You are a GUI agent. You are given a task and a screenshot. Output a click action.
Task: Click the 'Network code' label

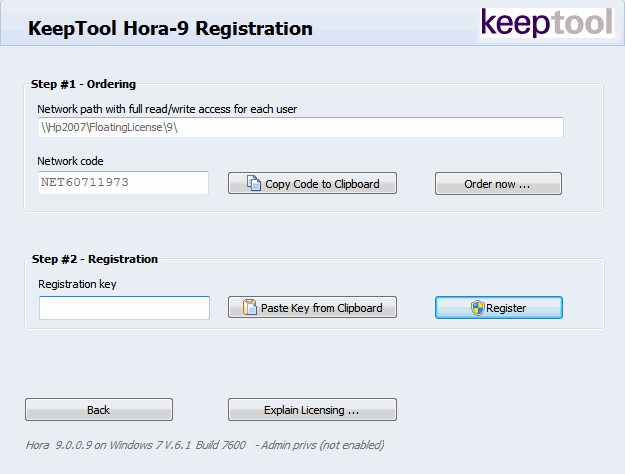pos(70,161)
